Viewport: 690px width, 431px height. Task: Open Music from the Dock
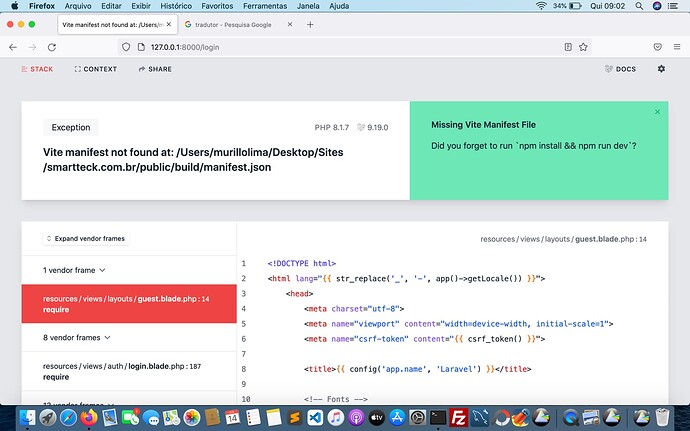[x=335, y=417]
